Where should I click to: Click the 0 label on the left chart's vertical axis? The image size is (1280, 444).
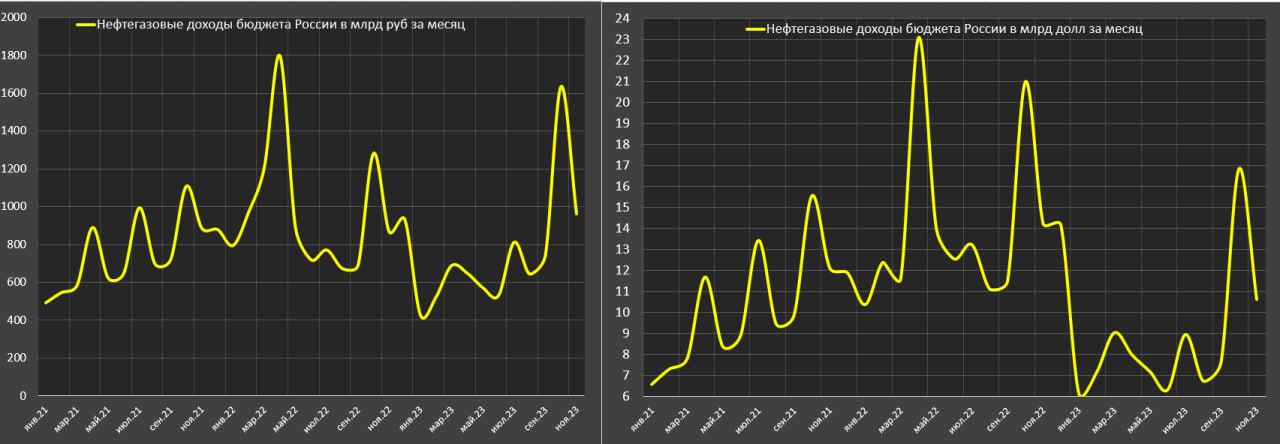25,396
